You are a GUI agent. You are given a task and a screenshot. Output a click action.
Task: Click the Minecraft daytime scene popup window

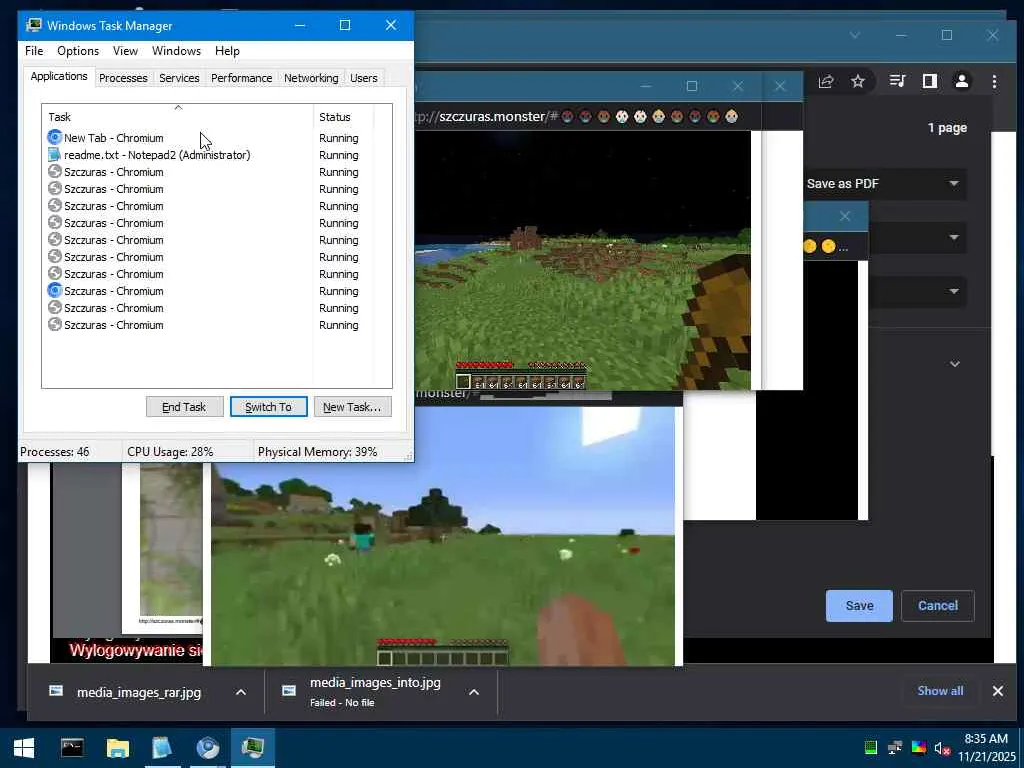[x=443, y=537]
